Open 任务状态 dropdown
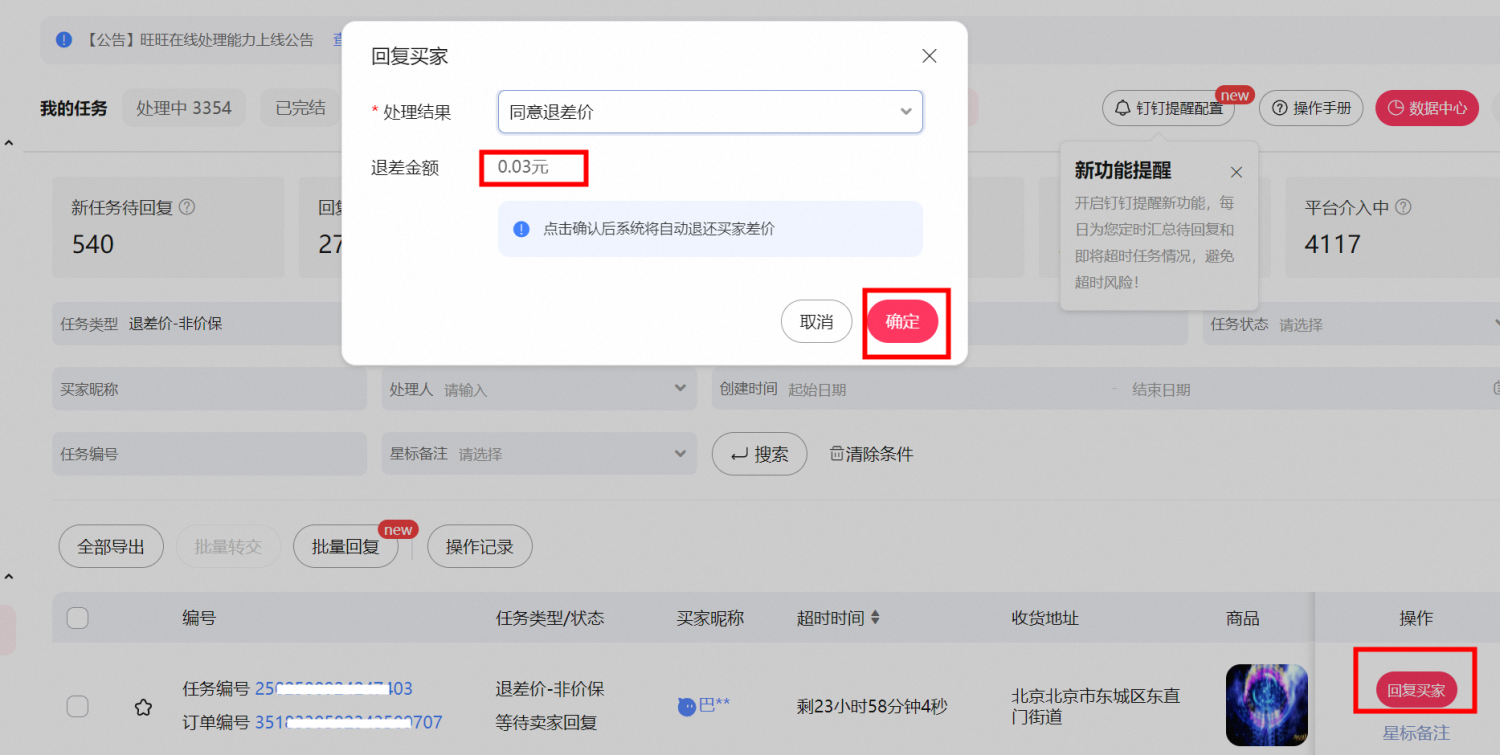 coord(1353,324)
